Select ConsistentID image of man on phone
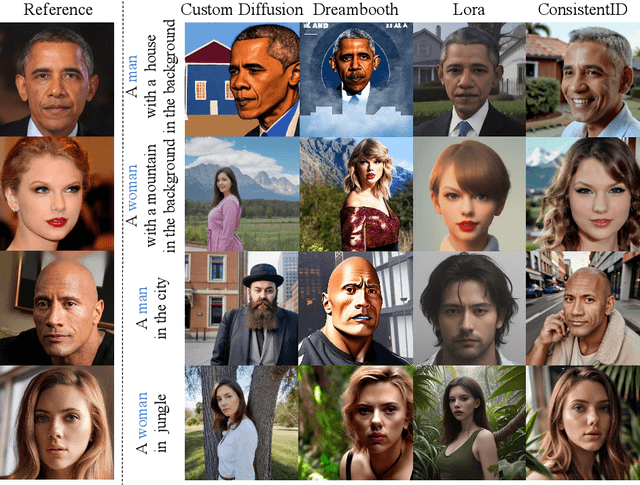The height and width of the screenshot is (485, 640). [x=583, y=308]
